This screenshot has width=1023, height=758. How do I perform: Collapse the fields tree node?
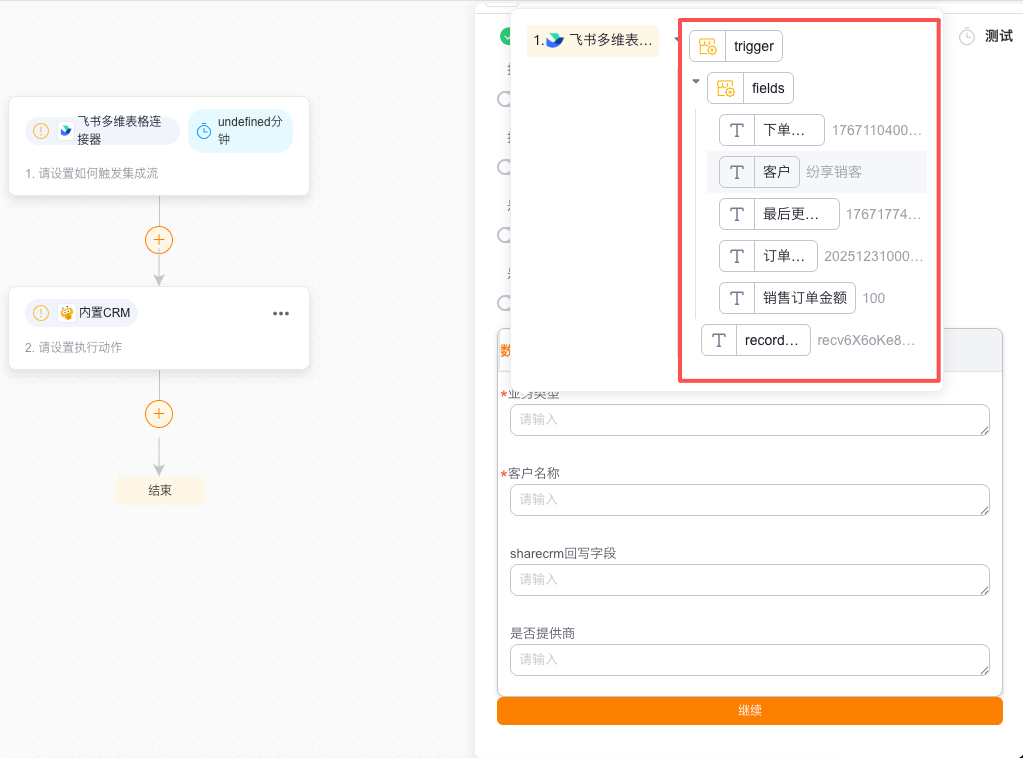696,82
